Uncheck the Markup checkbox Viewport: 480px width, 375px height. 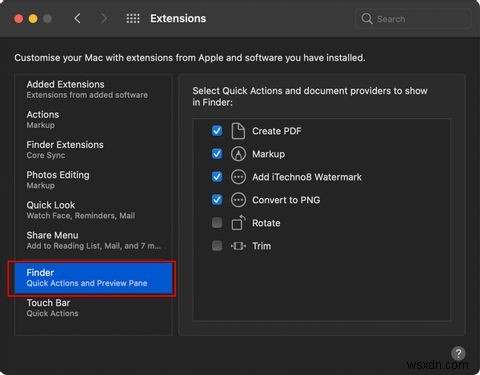[217, 154]
